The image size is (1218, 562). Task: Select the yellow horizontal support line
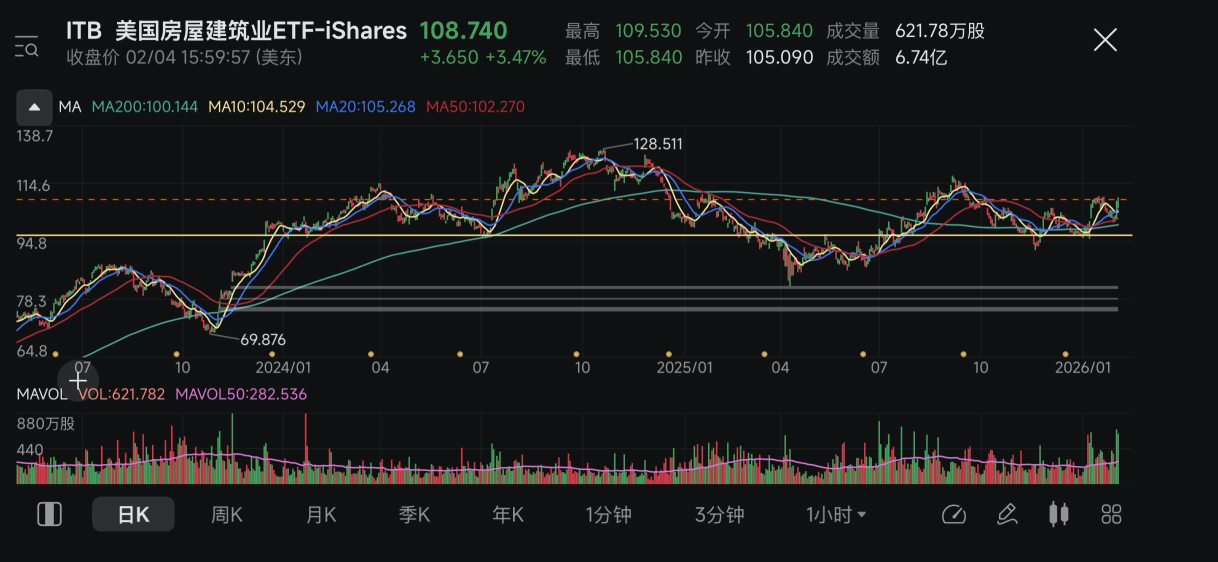tap(574, 235)
